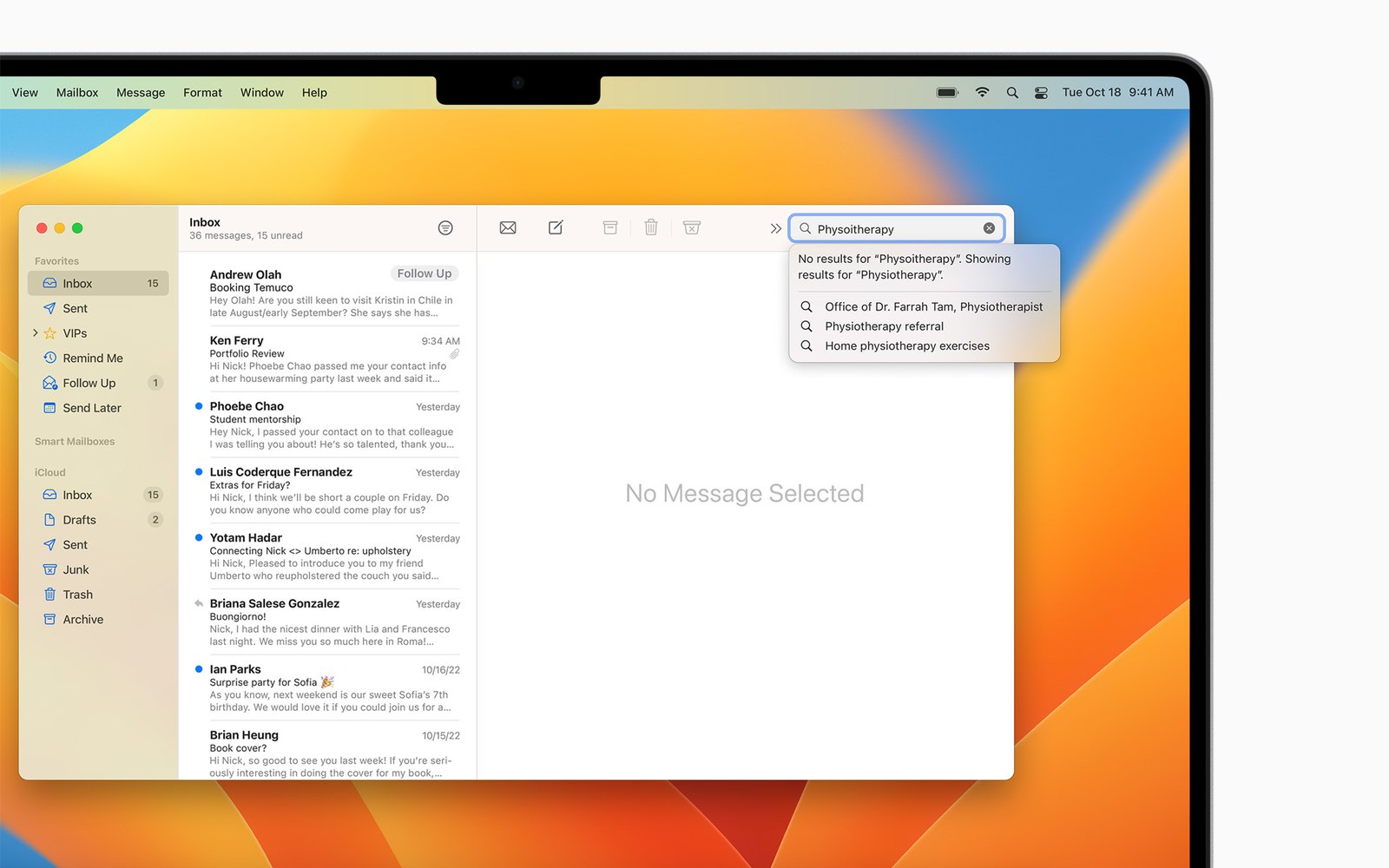The width and height of the screenshot is (1389, 868).
Task: Select the iCloud Trash mailbox
Action: pos(98,595)
